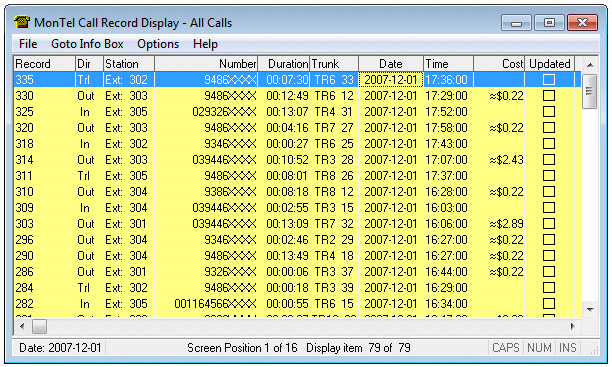Click duration 00:00:18 of record 284
Viewport: 612px width, 367px height.
(287, 288)
